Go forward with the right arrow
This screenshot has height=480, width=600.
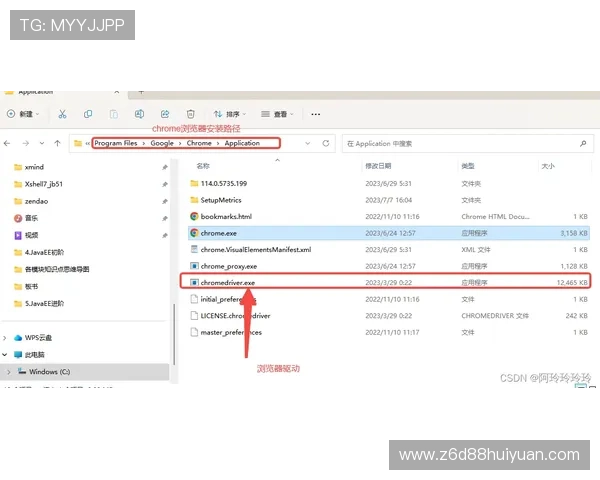click(26, 143)
